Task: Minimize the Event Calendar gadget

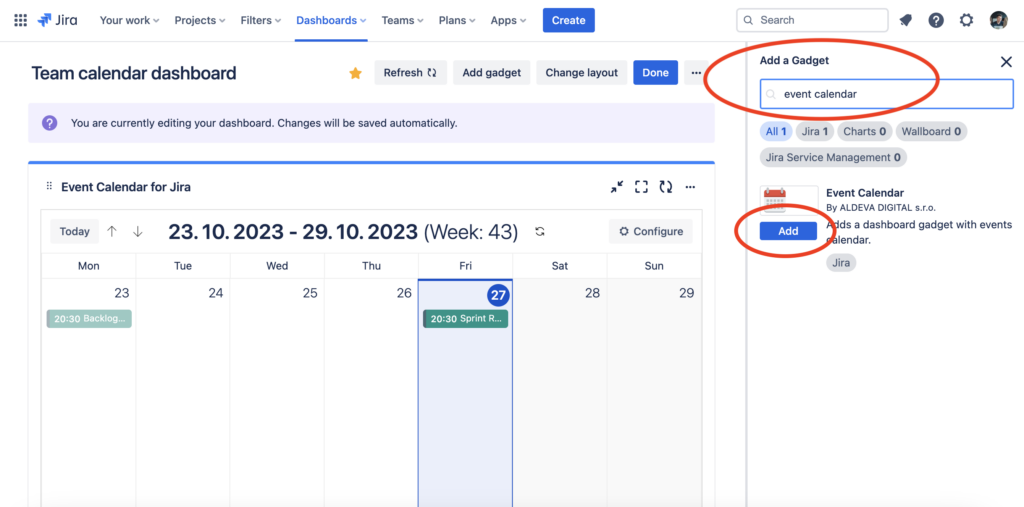Action: click(617, 187)
